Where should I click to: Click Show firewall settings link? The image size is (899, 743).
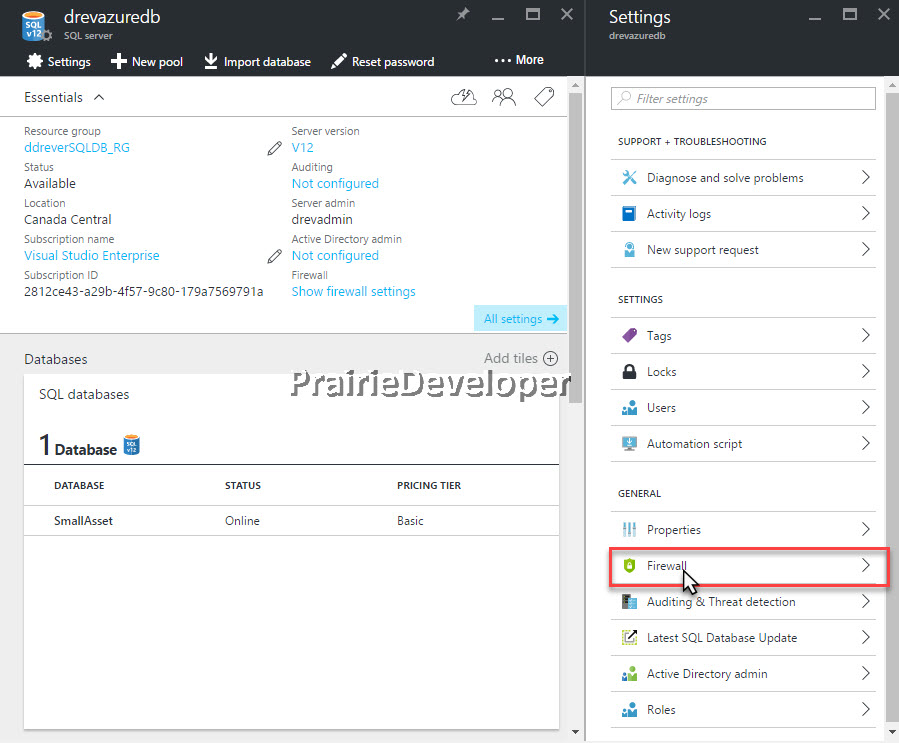click(353, 291)
